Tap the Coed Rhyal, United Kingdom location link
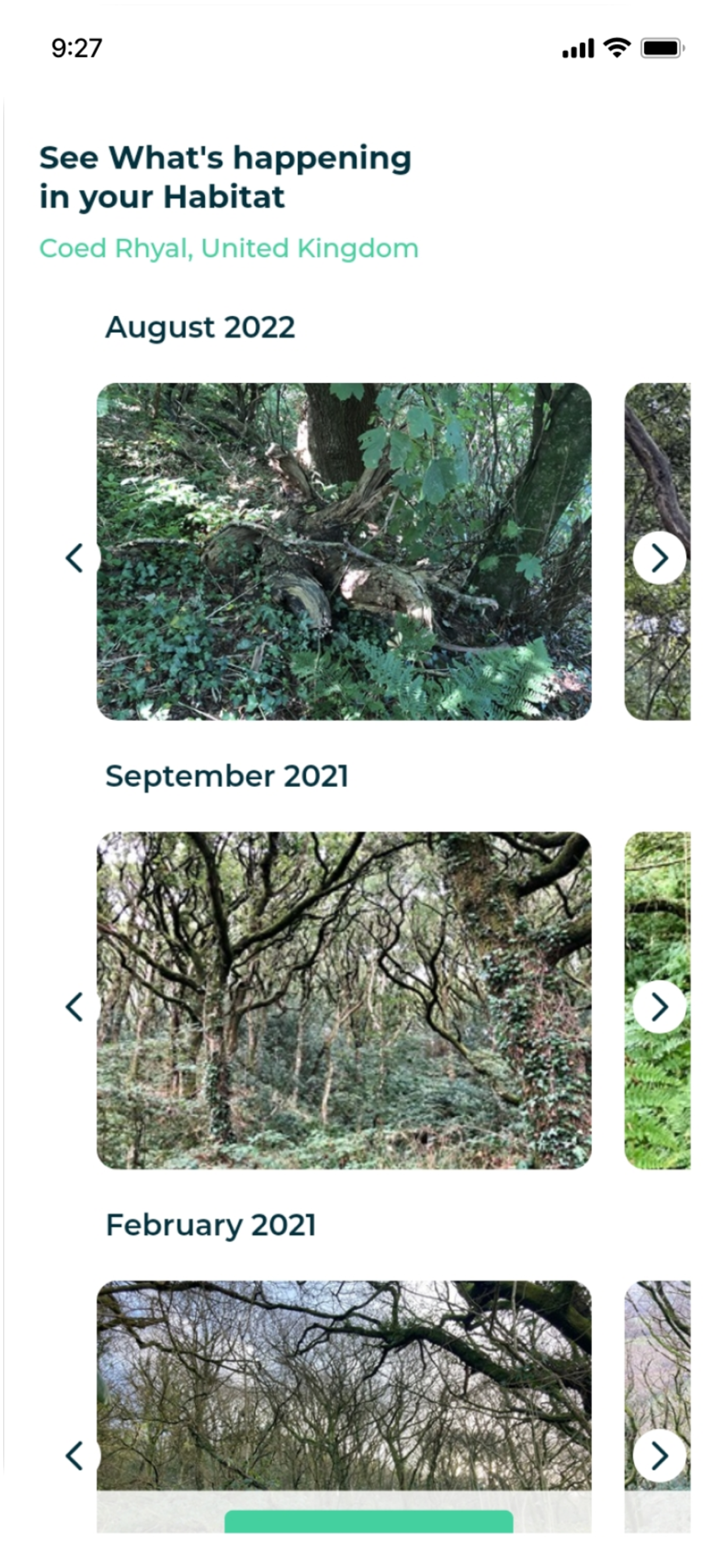The width and height of the screenshot is (724, 1568). (229, 249)
